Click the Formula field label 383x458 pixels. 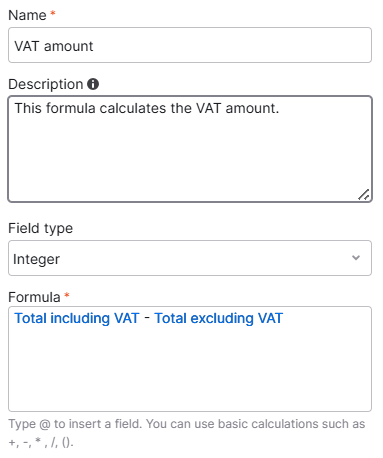34,297
